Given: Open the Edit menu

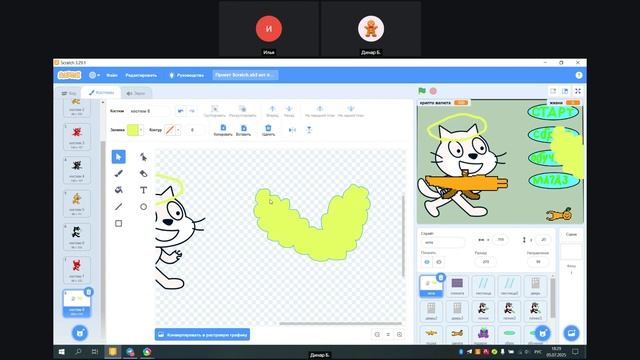Looking at the screenshot, I should click(141, 75).
